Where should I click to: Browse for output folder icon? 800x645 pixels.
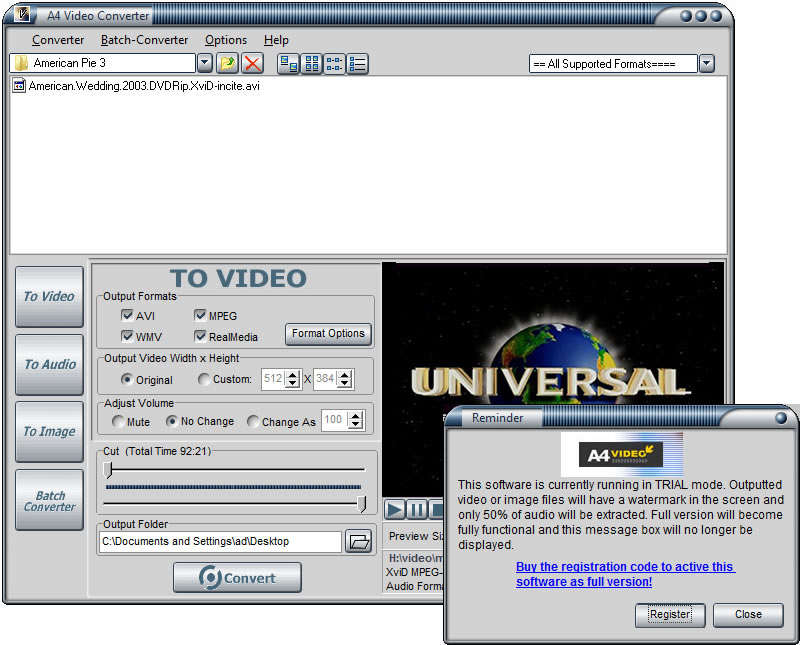[359, 541]
